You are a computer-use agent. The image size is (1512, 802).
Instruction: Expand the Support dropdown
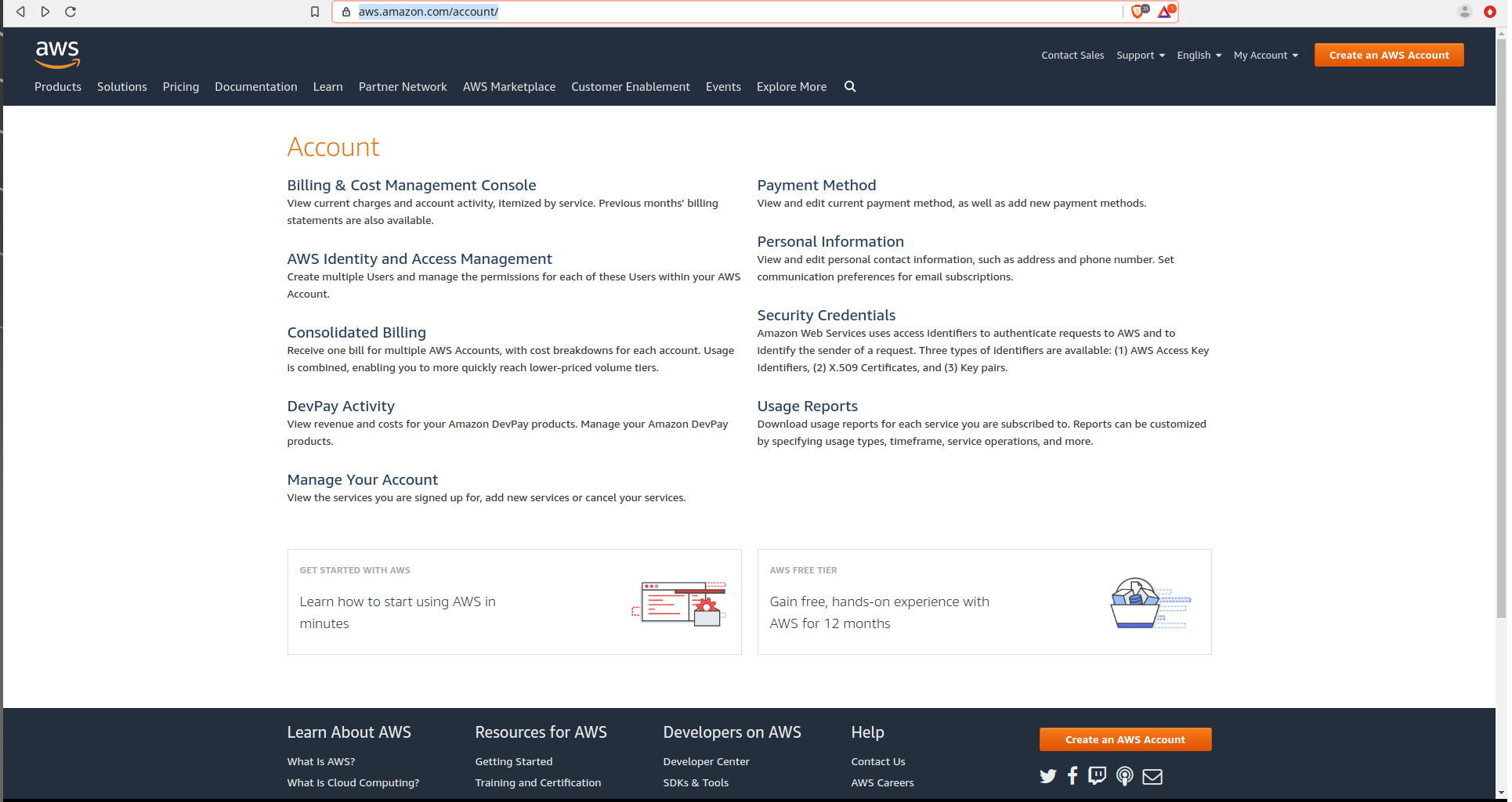1141,56
